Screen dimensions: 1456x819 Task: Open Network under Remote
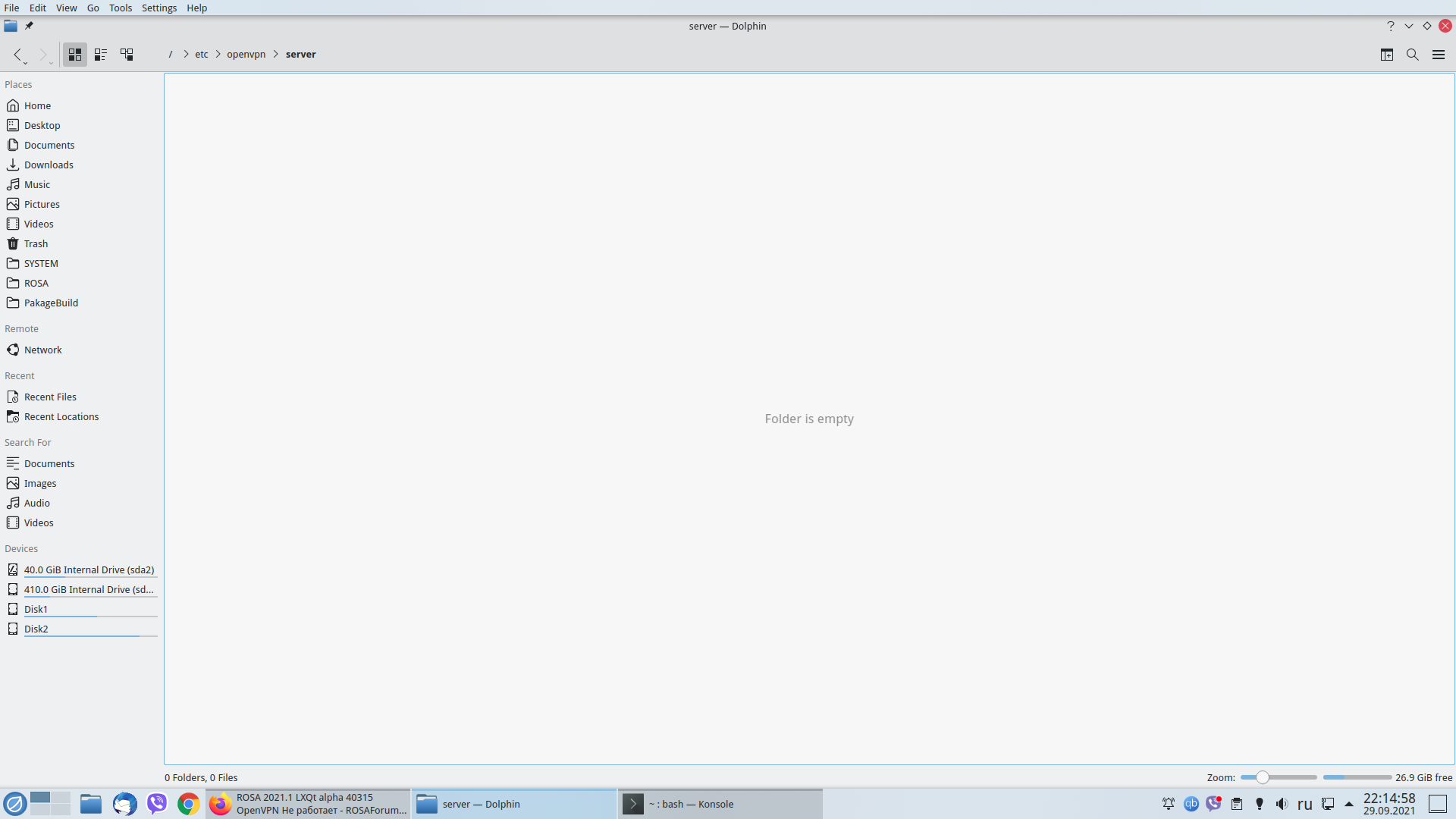pyautogui.click(x=42, y=350)
